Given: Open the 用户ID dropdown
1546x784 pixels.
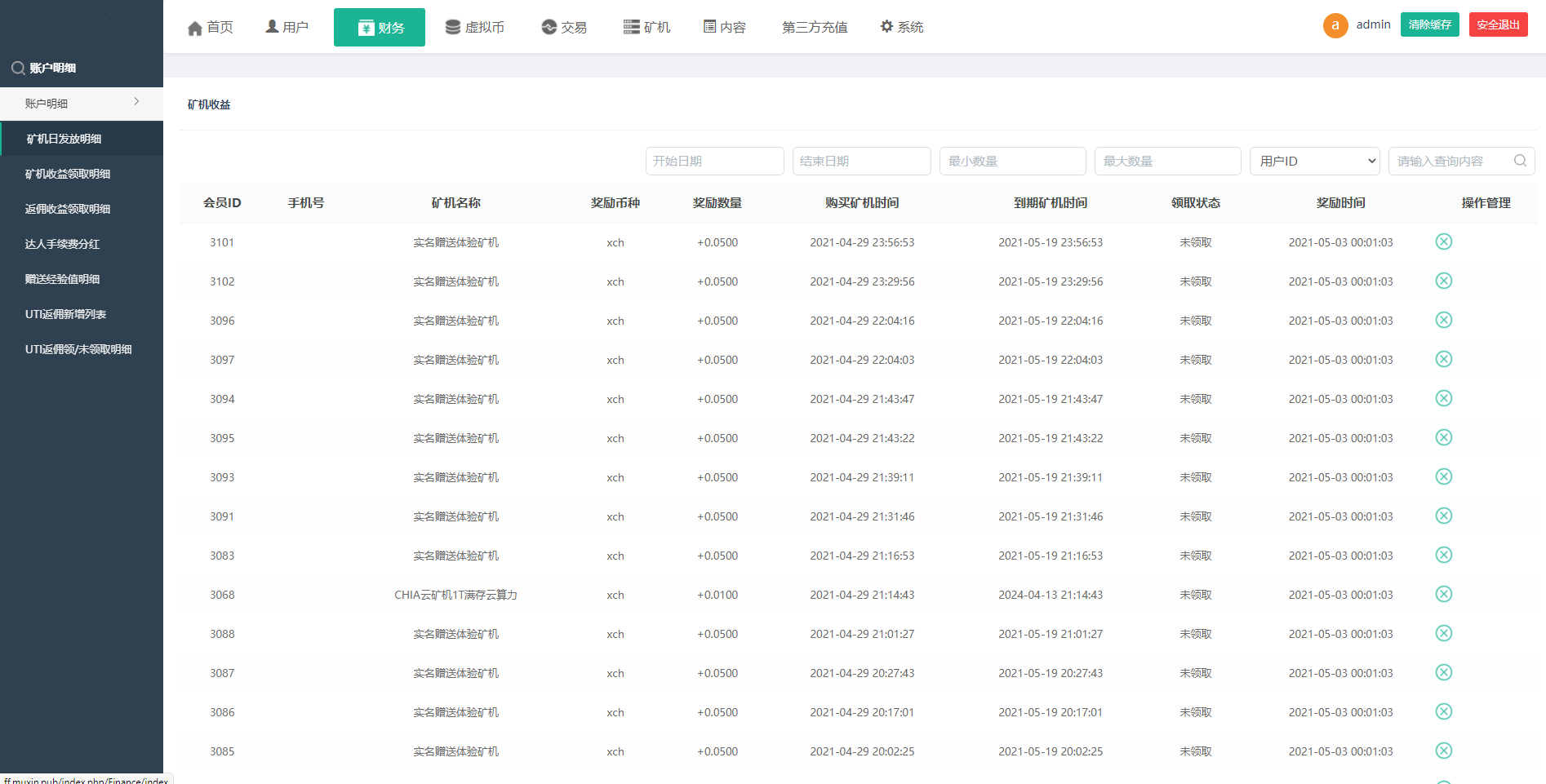Looking at the screenshot, I should click(x=1314, y=161).
